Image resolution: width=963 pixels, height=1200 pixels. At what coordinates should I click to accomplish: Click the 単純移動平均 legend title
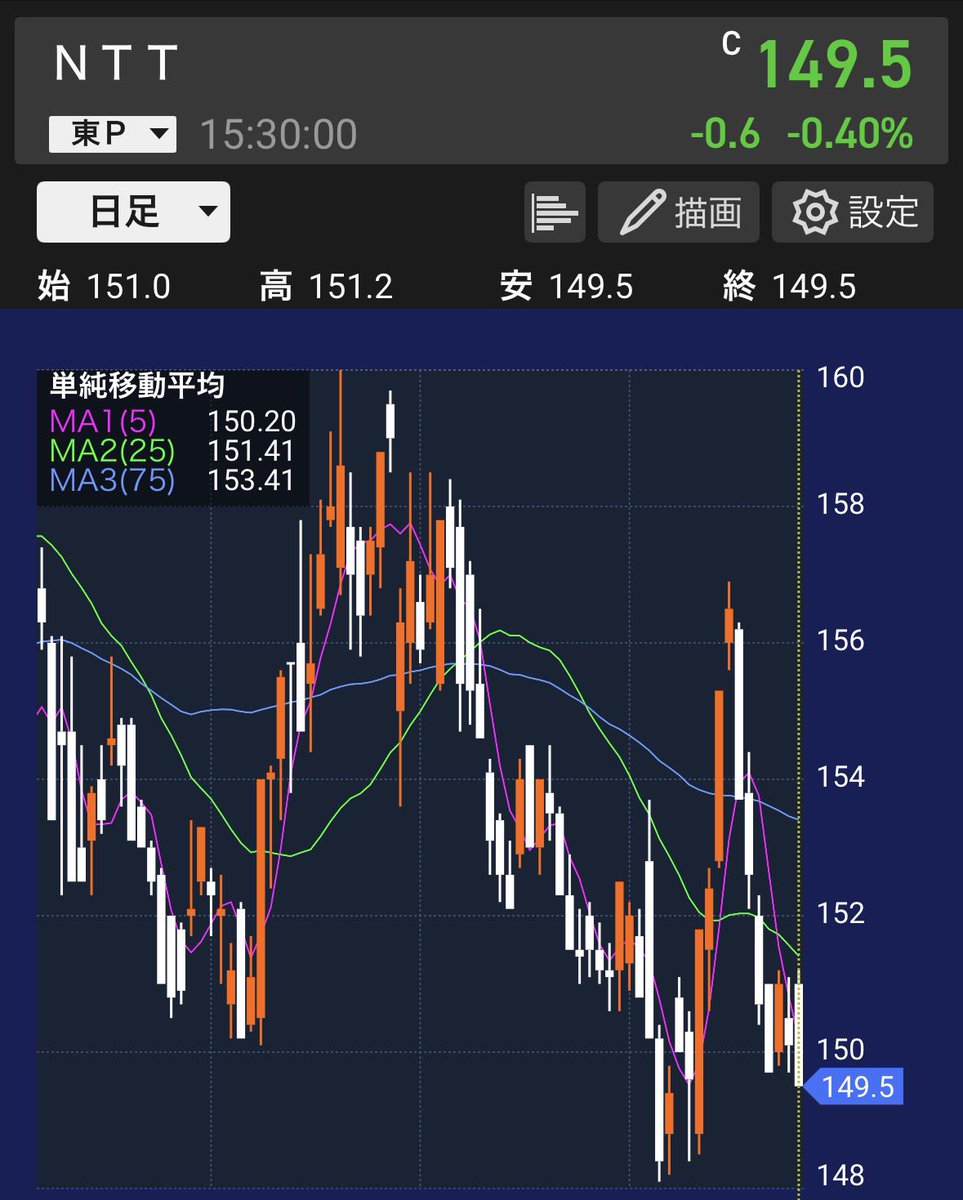[137, 385]
